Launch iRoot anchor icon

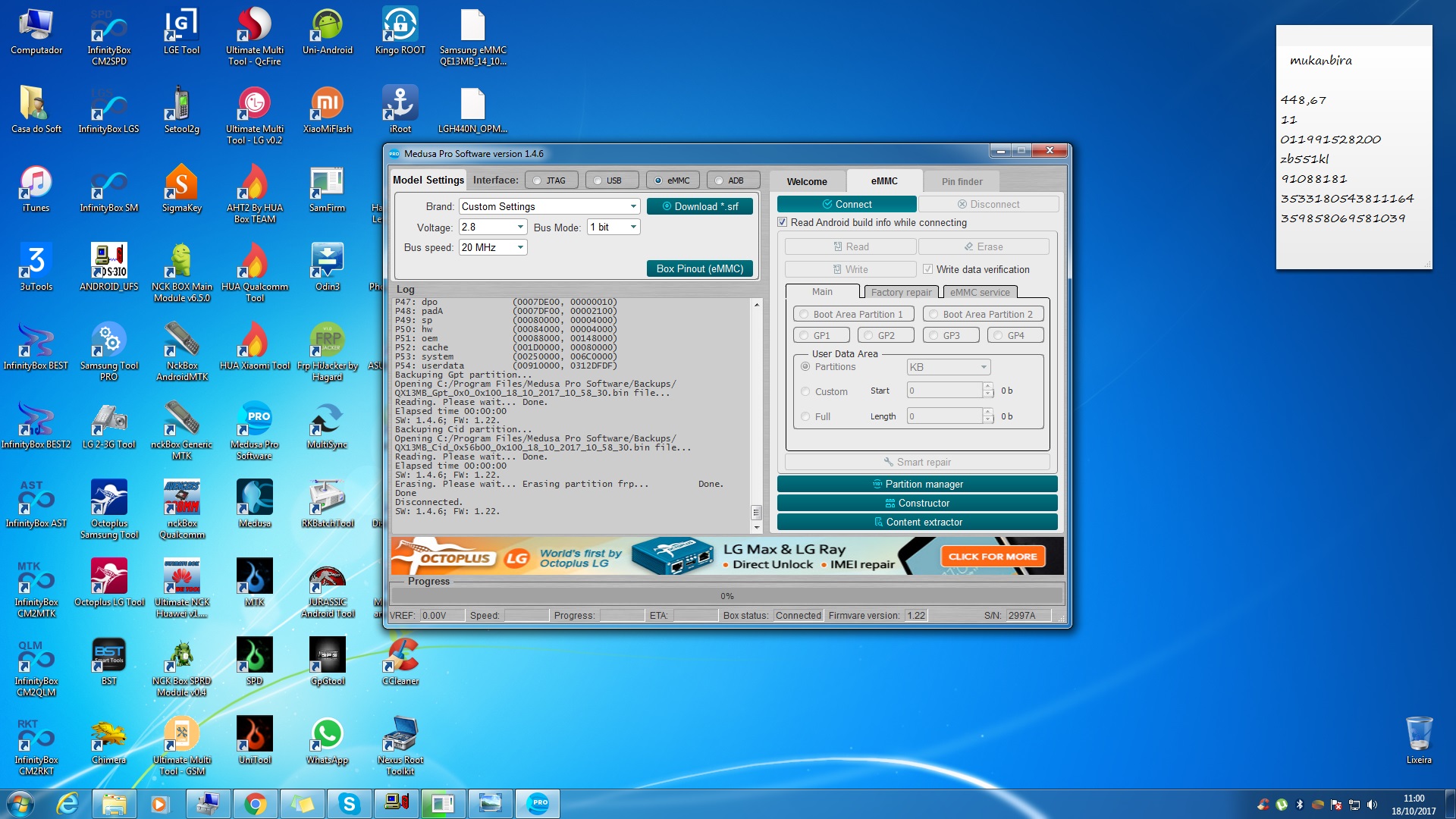click(x=400, y=111)
